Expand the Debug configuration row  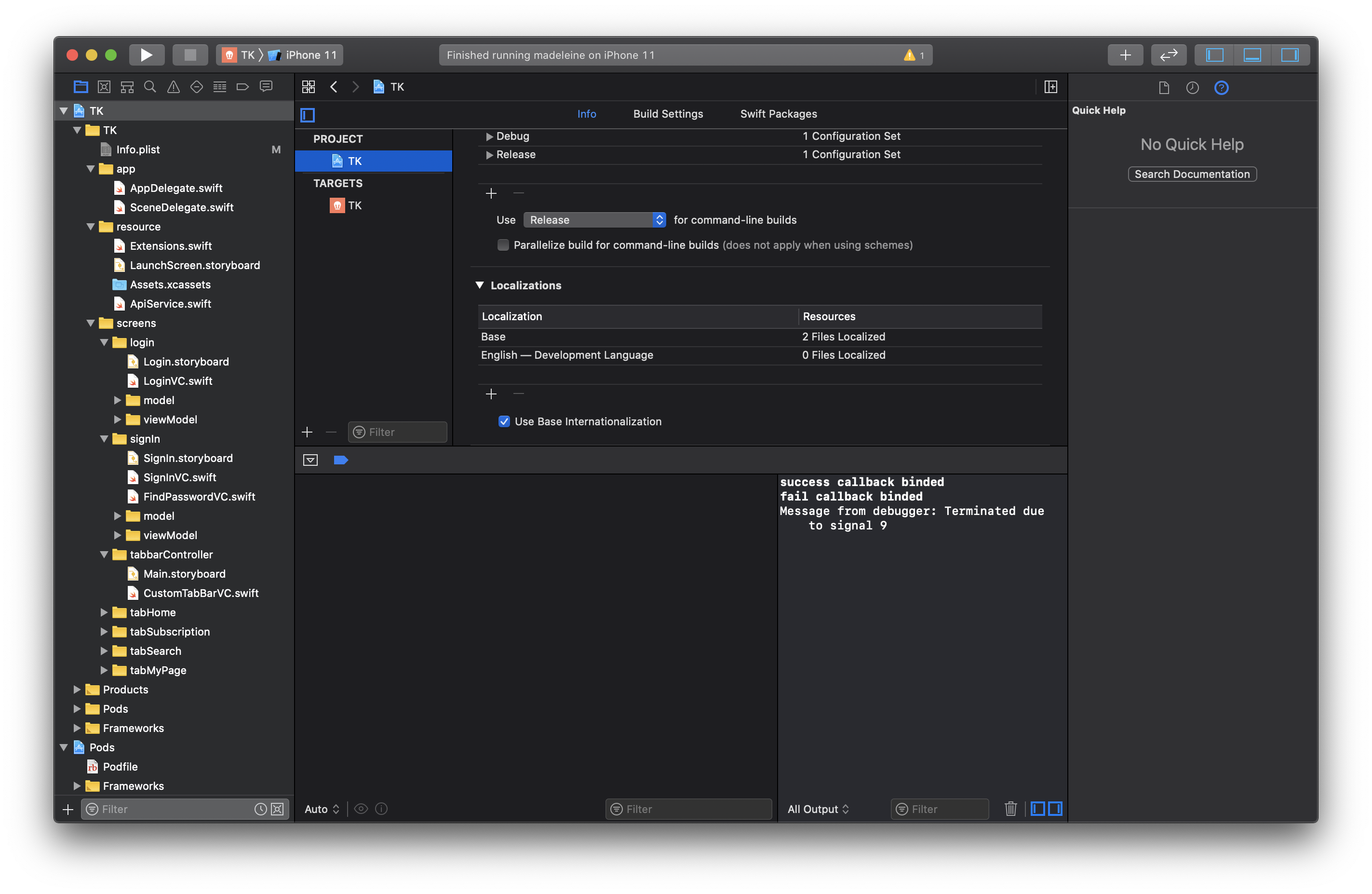click(x=489, y=136)
